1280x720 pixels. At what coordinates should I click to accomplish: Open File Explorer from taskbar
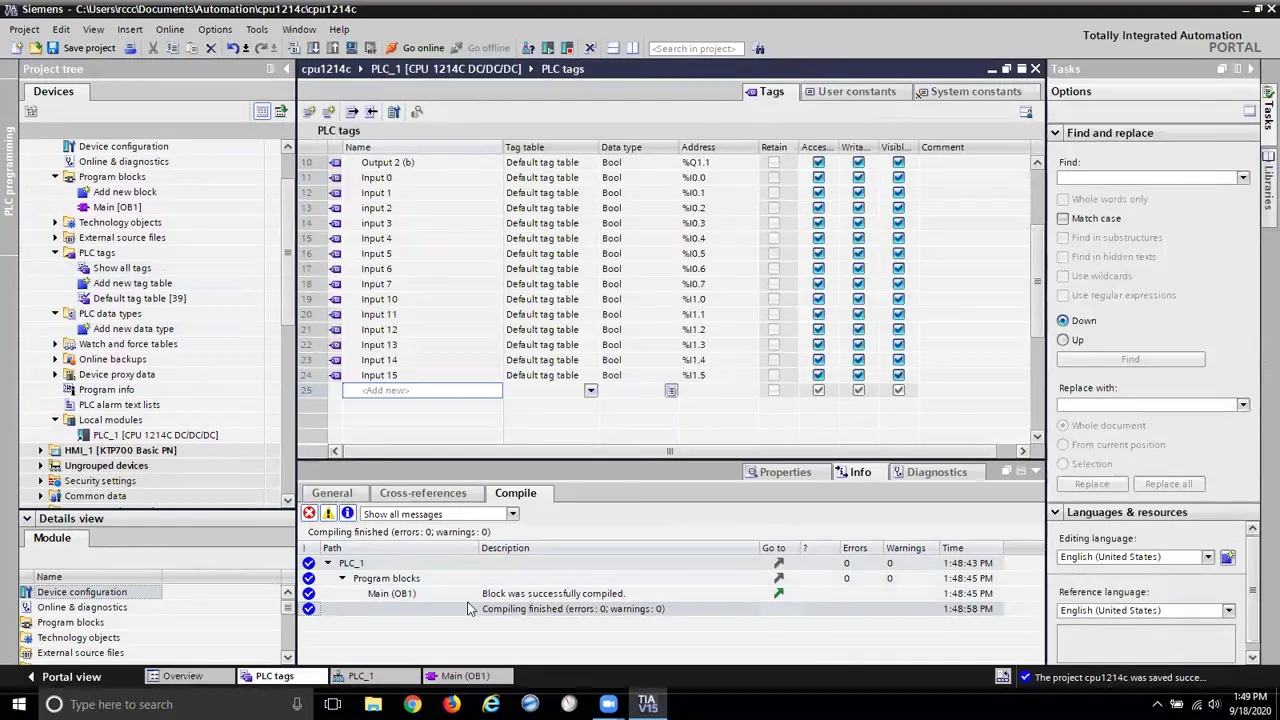tap(373, 704)
